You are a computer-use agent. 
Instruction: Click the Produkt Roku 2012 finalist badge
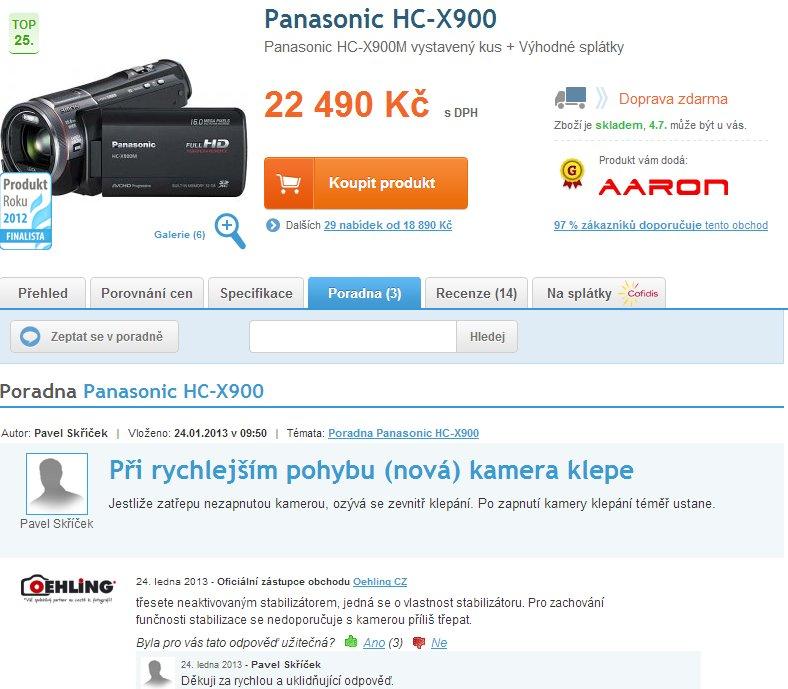pos(26,211)
